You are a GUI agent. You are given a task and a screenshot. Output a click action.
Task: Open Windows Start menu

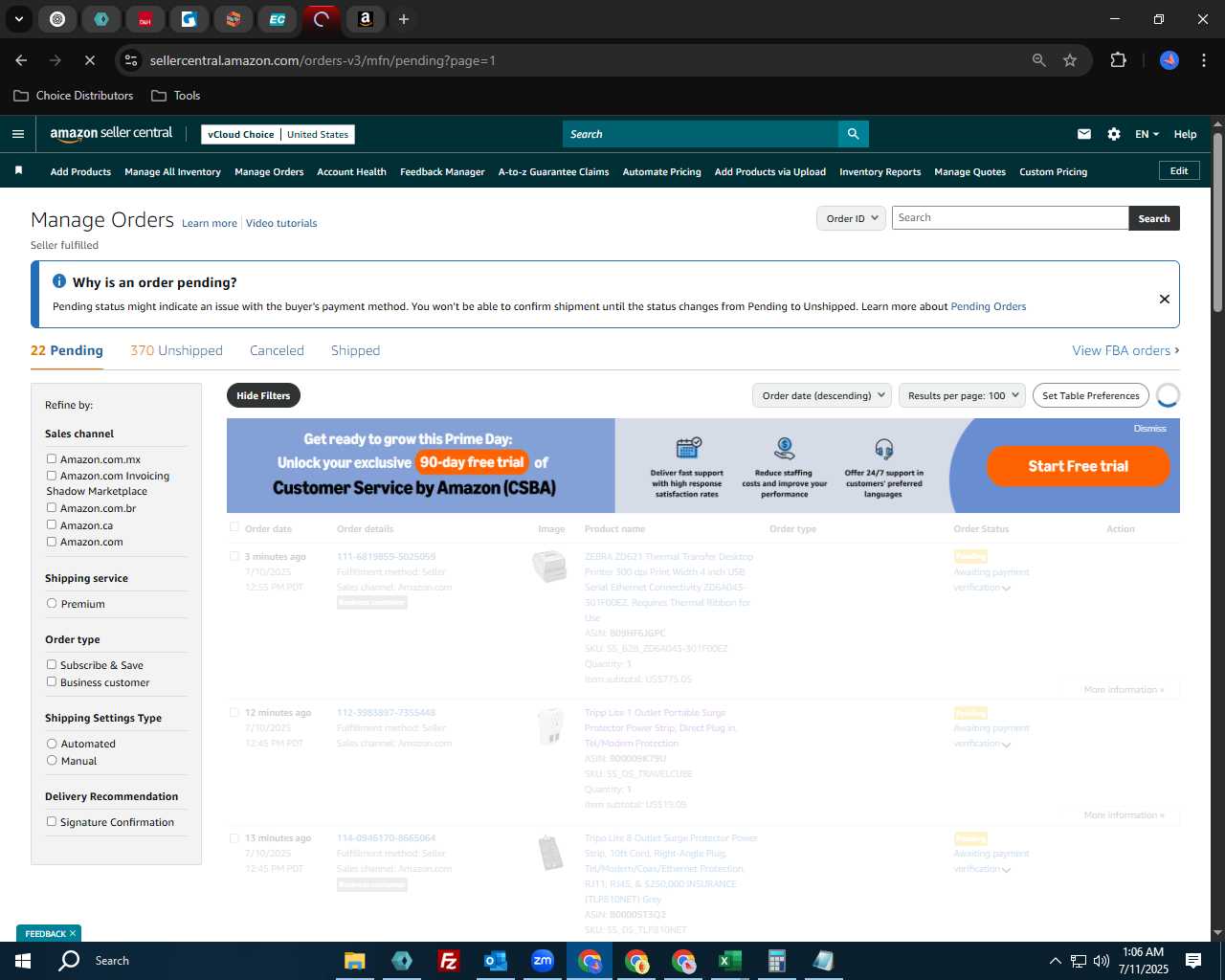tap(23, 961)
